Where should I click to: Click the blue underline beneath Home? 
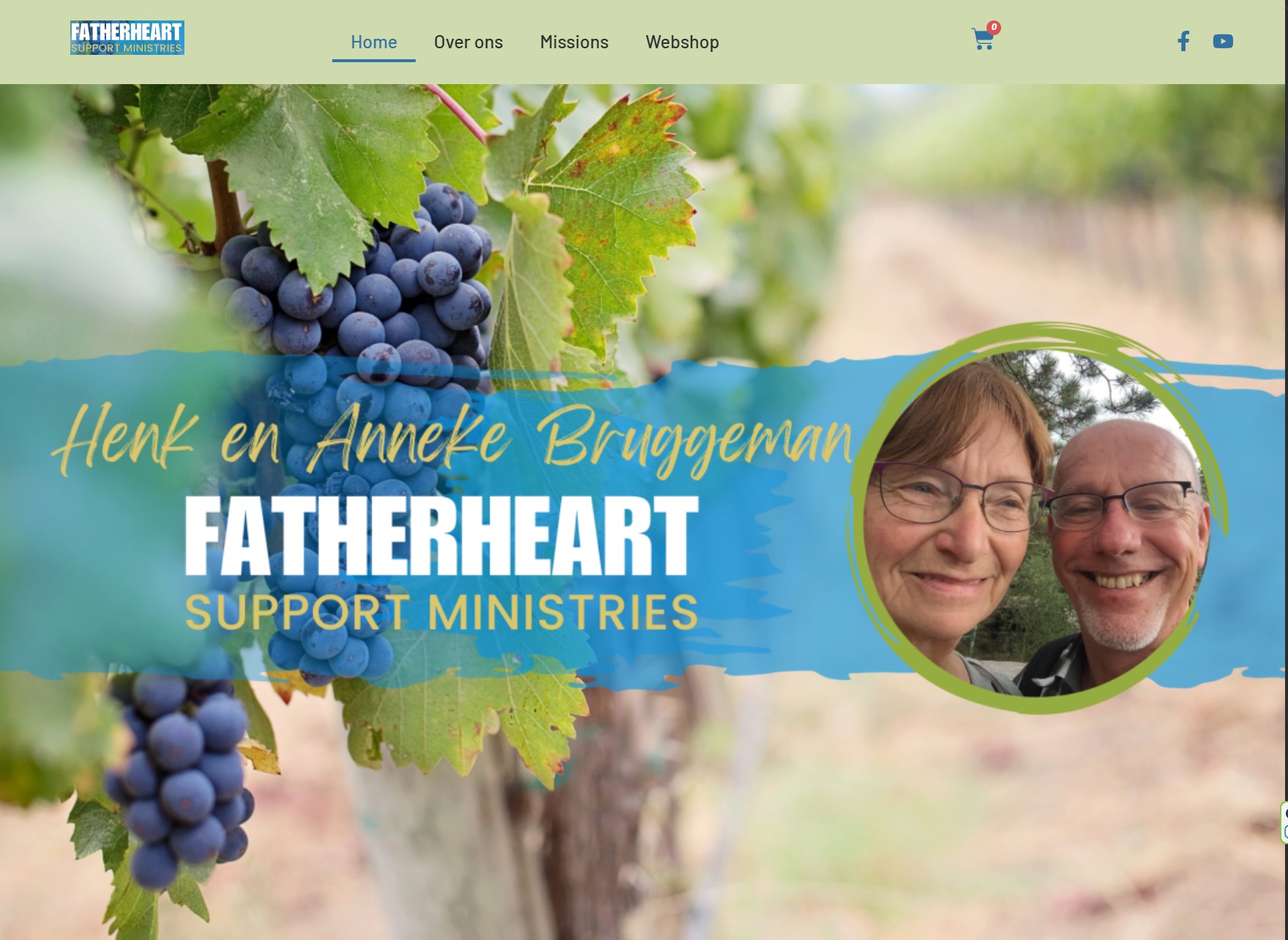(374, 60)
